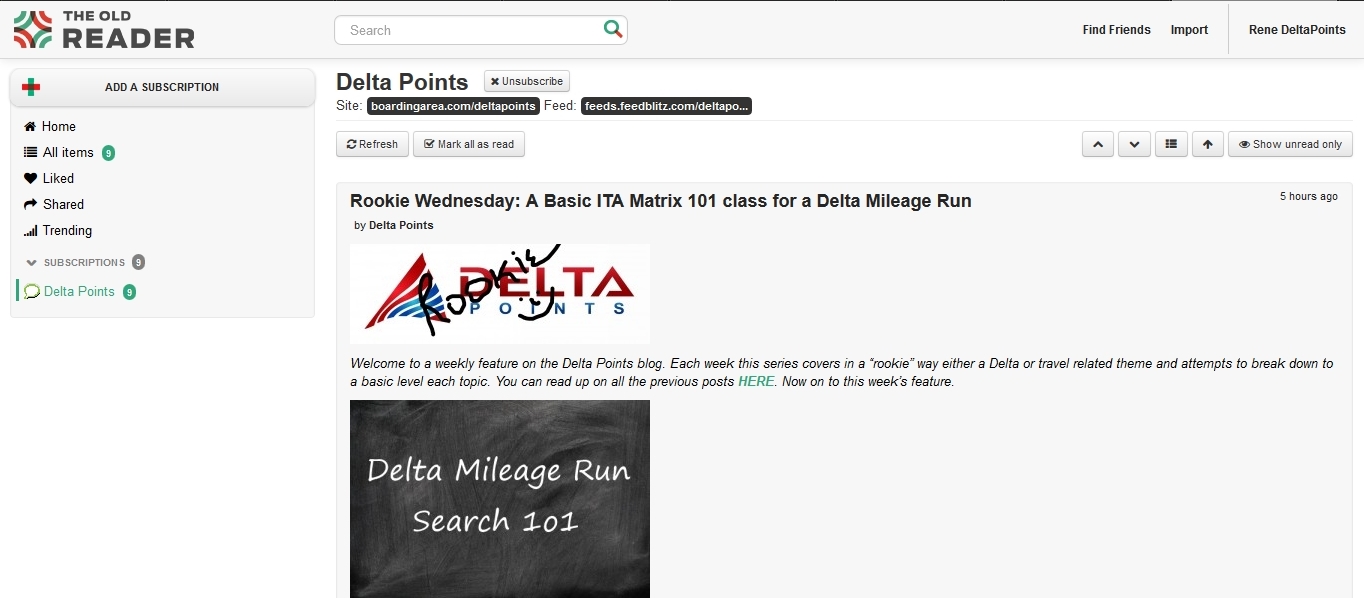Open Import in top bar
Screen dimensions: 1364x598
[1189, 30]
